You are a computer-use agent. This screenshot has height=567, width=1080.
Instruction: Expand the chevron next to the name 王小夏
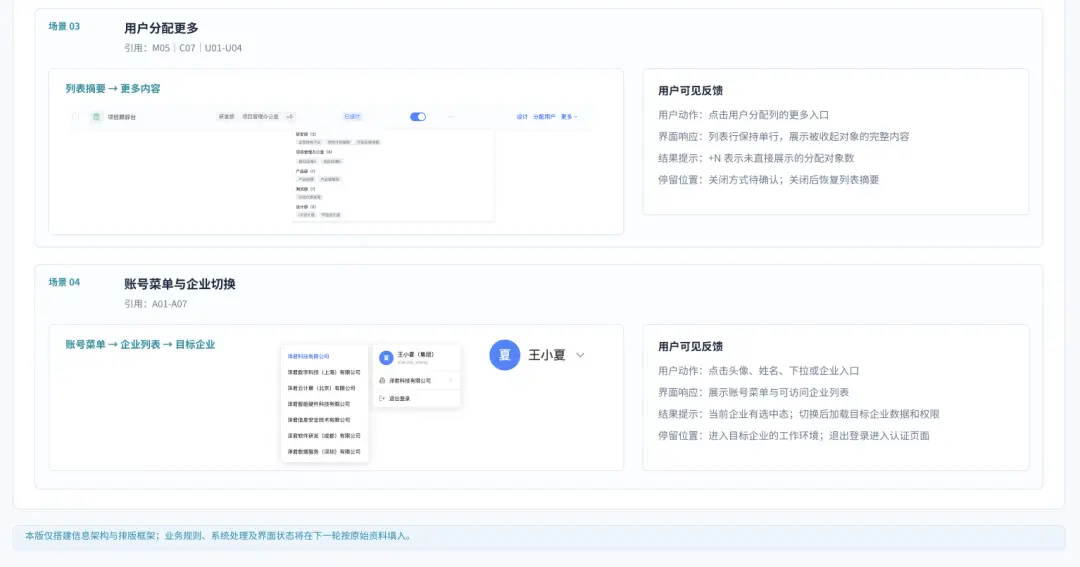click(x=580, y=355)
